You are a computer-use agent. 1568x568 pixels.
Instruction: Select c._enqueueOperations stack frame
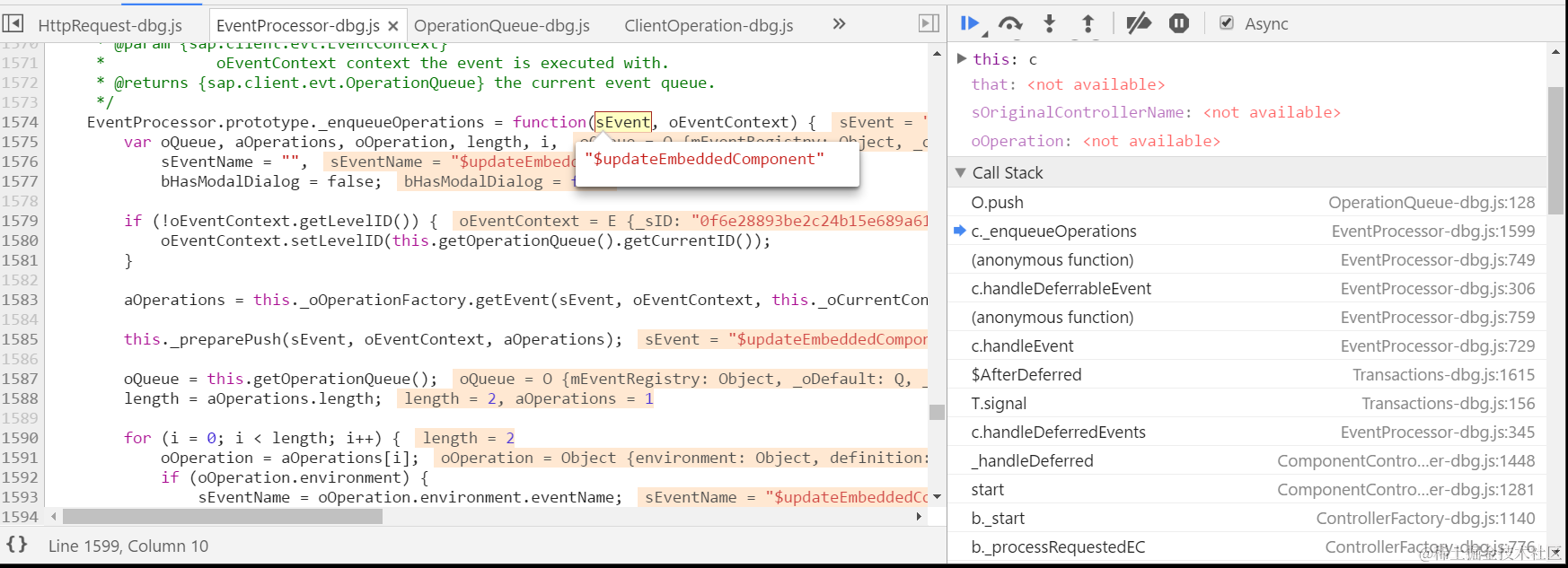[1247, 231]
